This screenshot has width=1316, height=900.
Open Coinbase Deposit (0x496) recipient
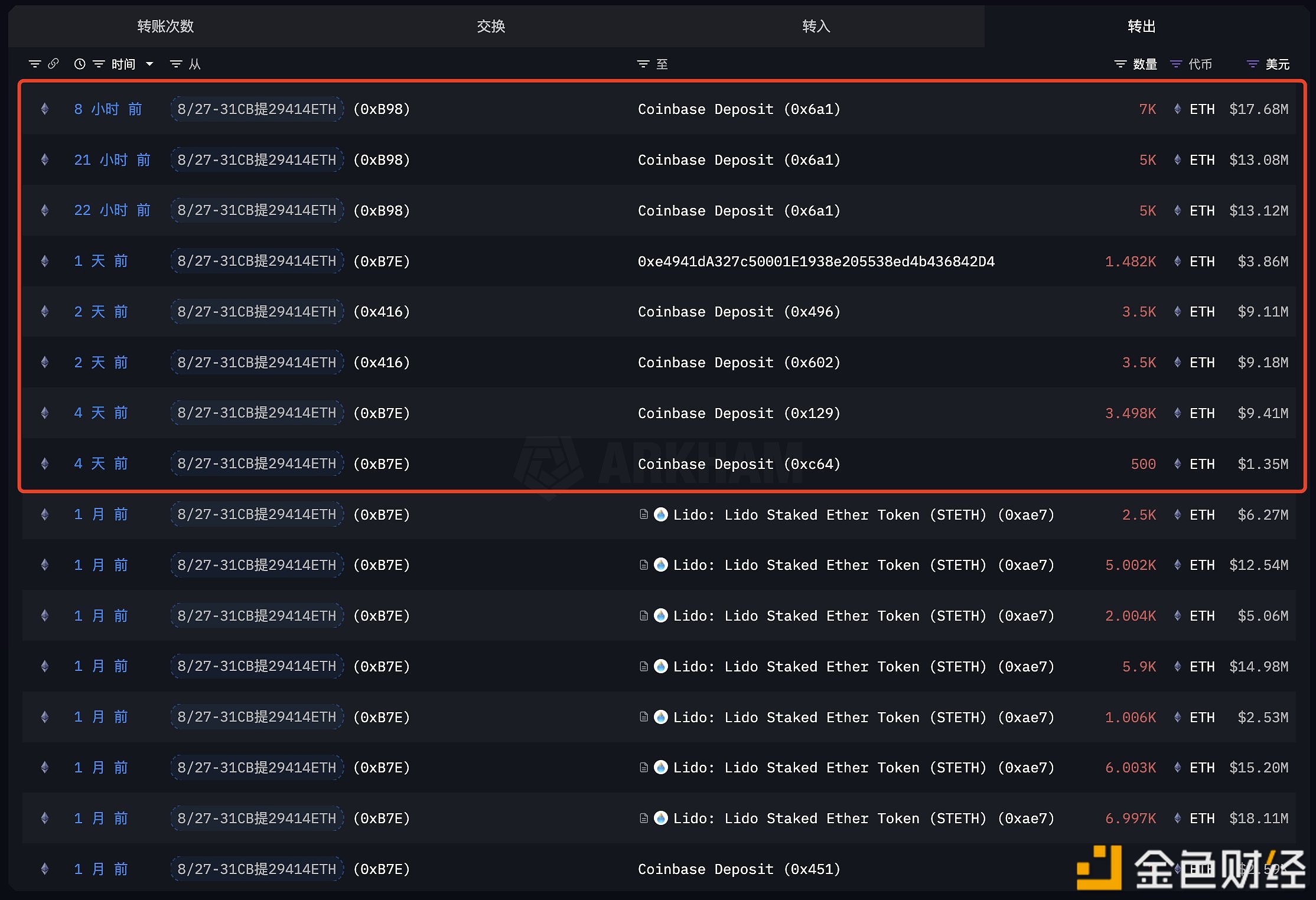(739, 312)
